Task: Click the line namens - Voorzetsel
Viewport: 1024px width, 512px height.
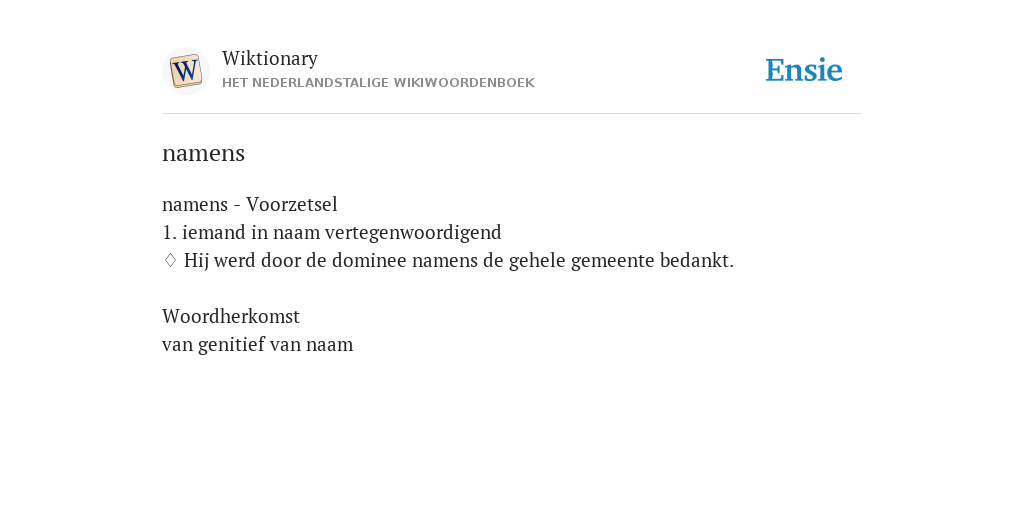Action: [249, 204]
